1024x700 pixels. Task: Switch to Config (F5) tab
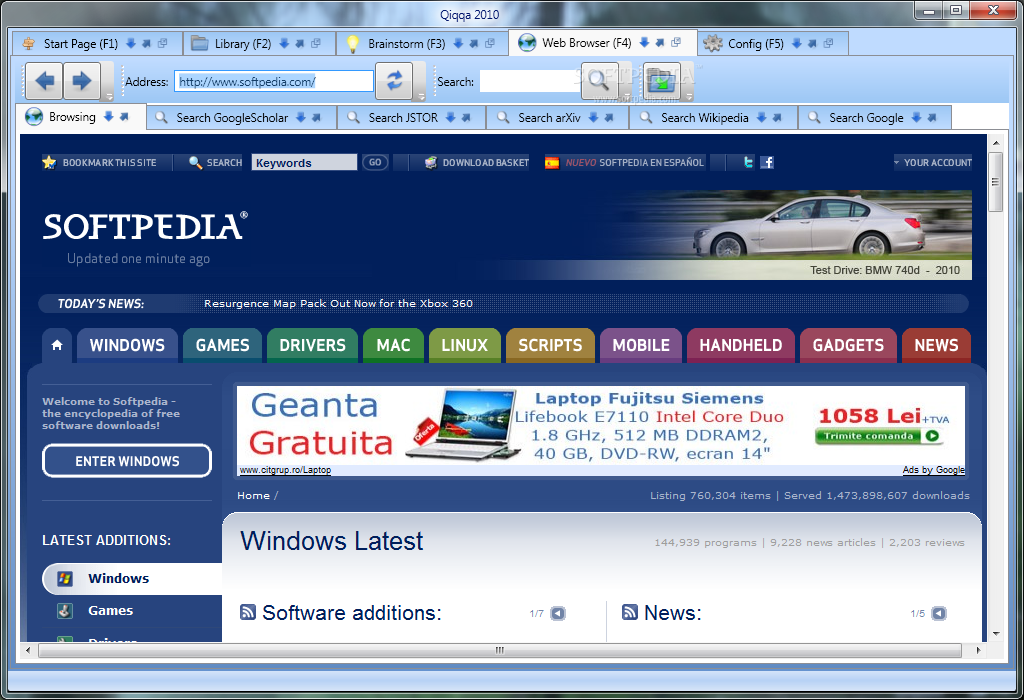click(x=756, y=44)
